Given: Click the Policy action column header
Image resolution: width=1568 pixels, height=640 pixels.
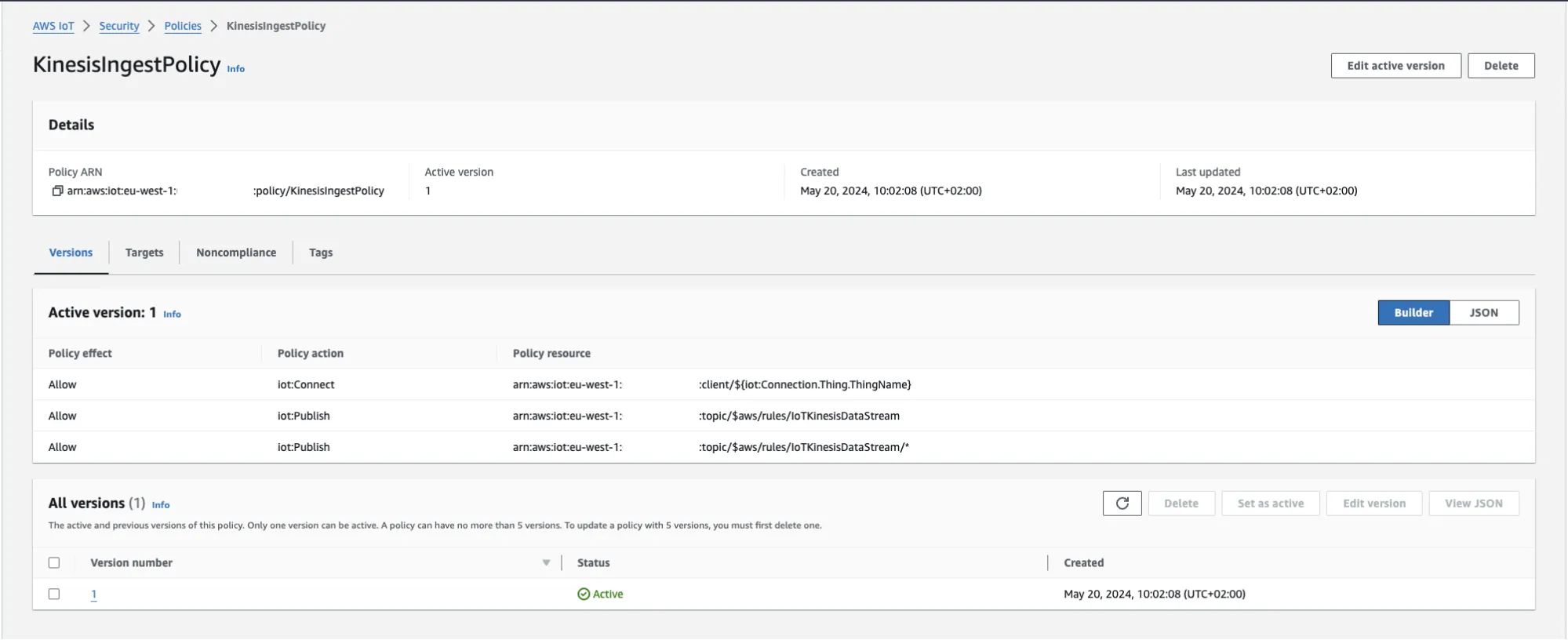Looking at the screenshot, I should click(x=311, y=354).
